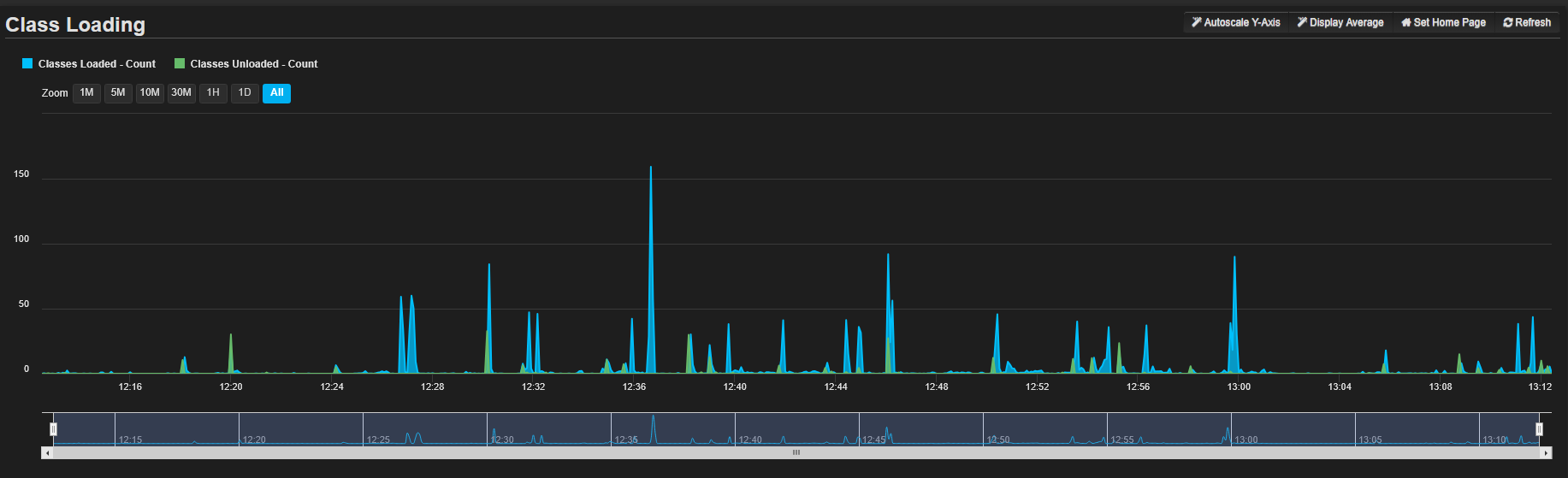Click the Autoscale Y-Axis wrench icon
Image resolution: width=1568 pixels, height=478 pixels.
pos(1197,22)
